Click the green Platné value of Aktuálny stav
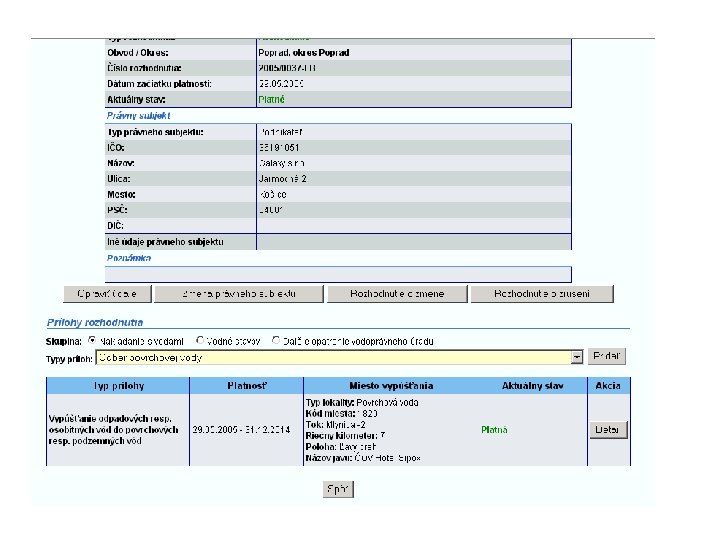 pos(271,99)
